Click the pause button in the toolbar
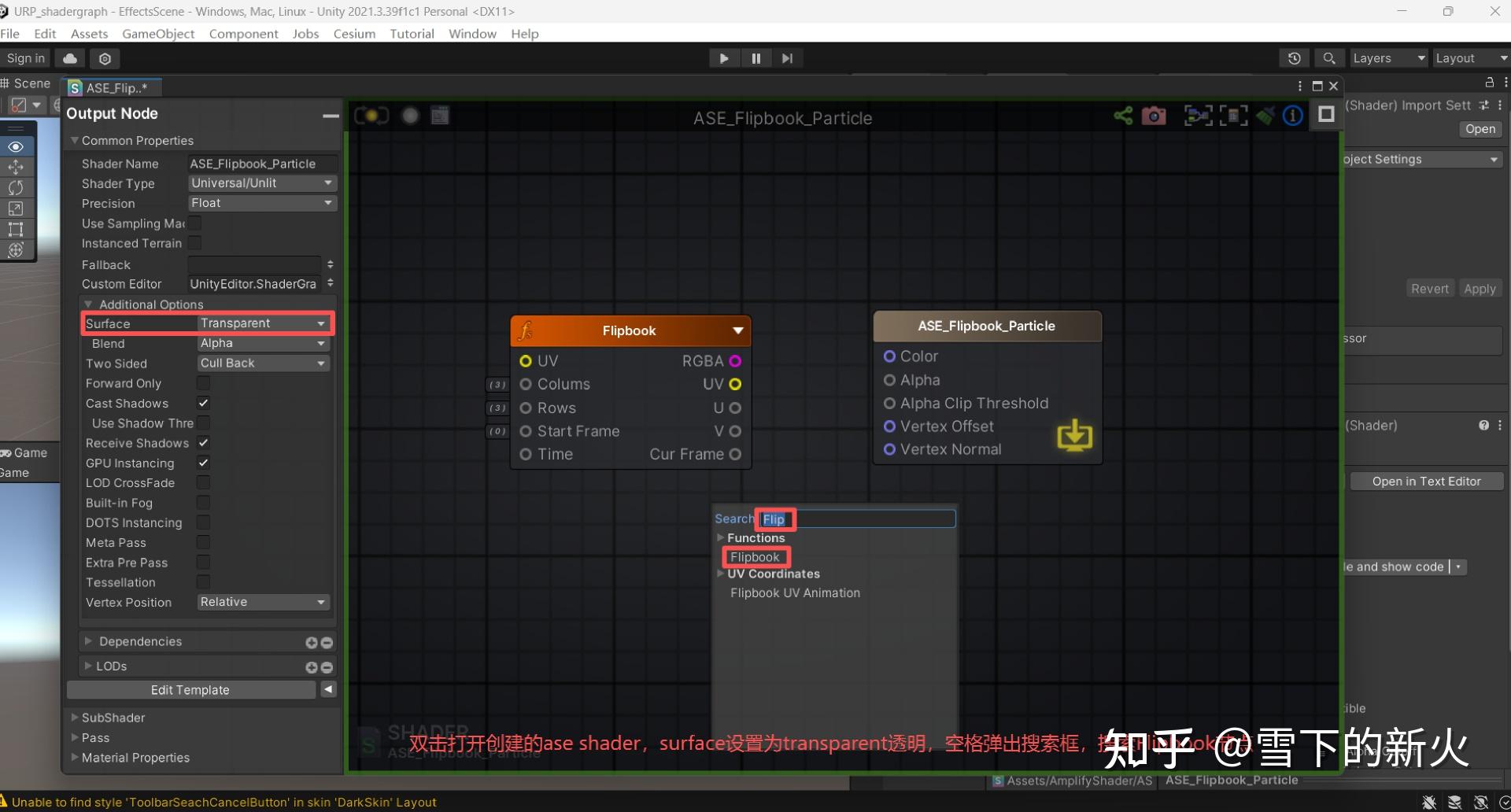 (755, 57)
